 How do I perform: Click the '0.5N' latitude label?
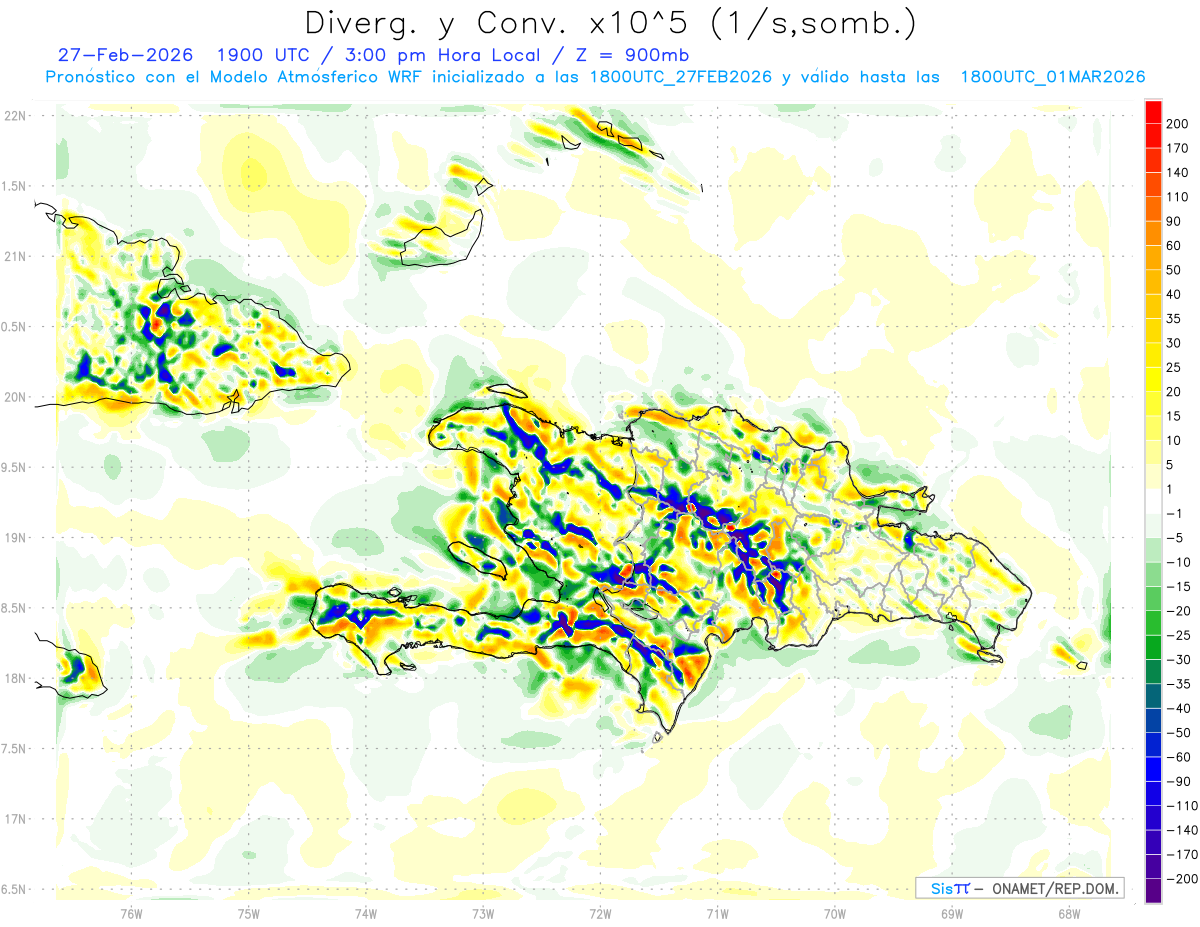[15, 327]
